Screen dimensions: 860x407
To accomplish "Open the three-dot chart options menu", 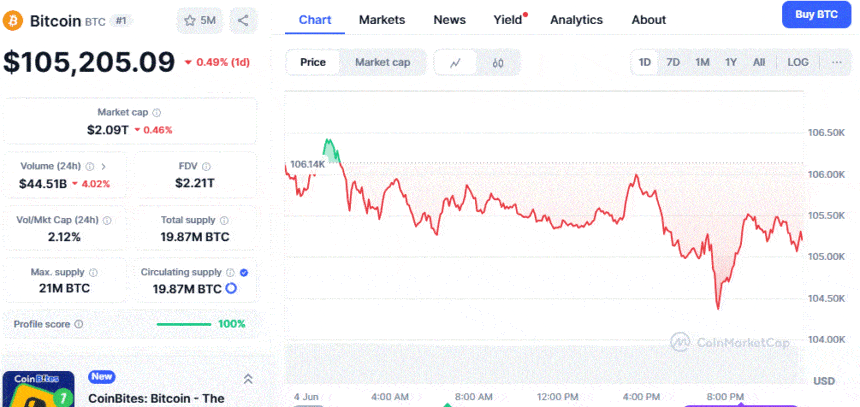I will tap(836, 62).
